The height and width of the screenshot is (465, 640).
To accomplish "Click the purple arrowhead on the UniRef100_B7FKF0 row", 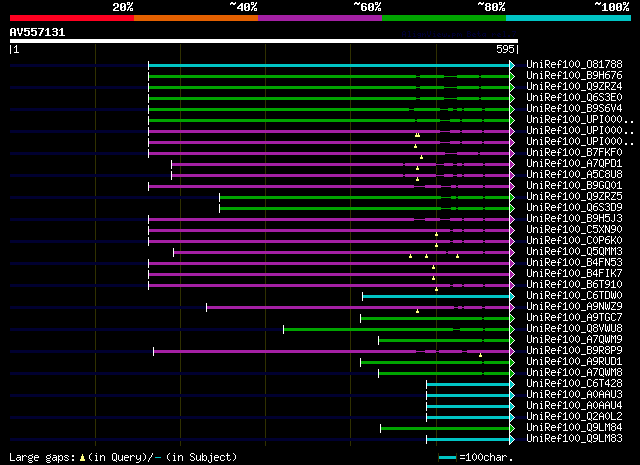I will [512, 154].
